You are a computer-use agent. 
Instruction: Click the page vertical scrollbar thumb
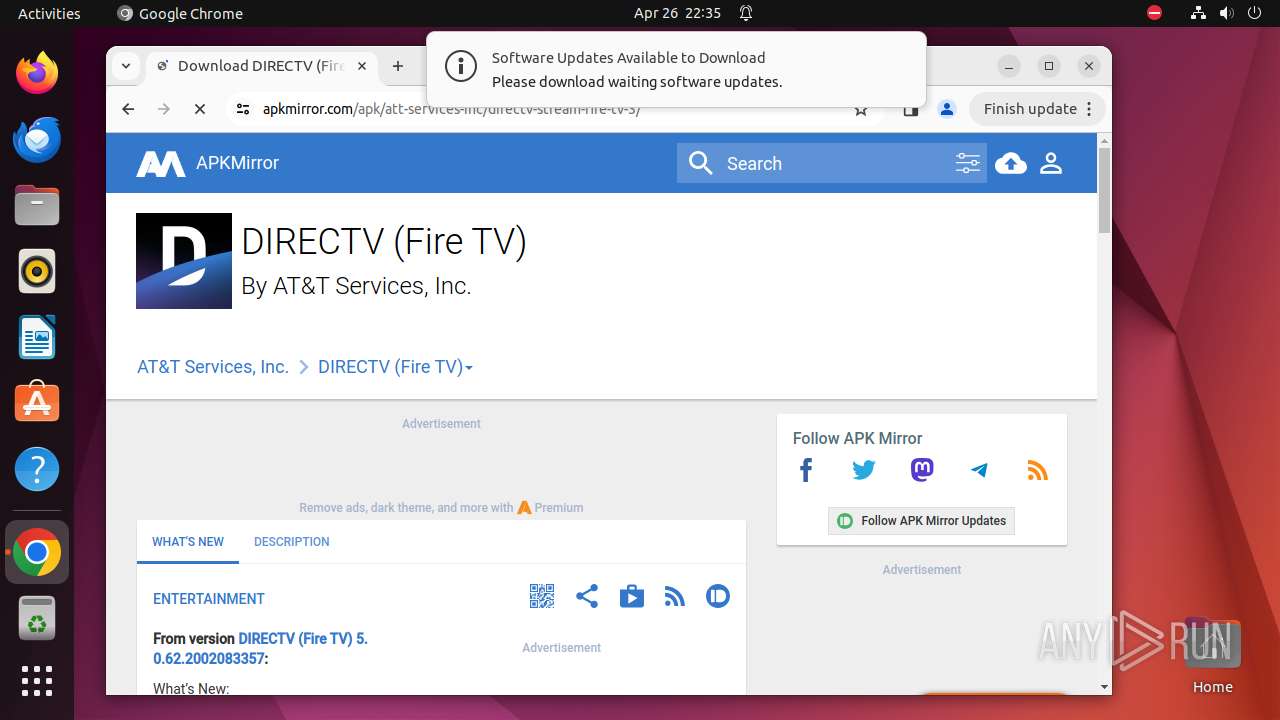coord(1104,190)
